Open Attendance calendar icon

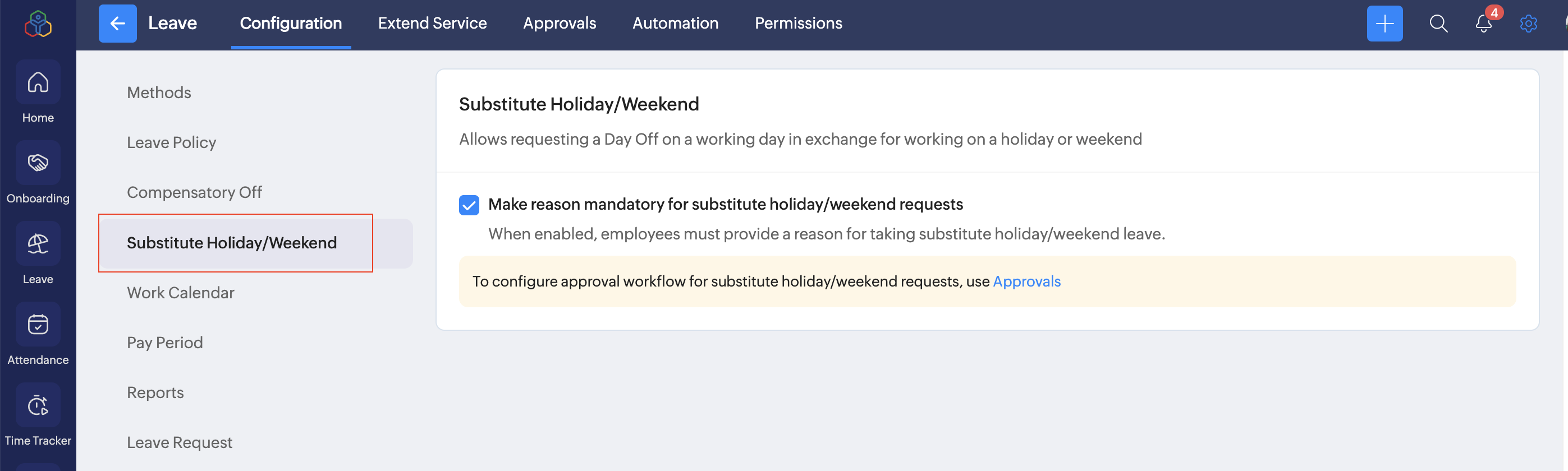tap(38, 324)
